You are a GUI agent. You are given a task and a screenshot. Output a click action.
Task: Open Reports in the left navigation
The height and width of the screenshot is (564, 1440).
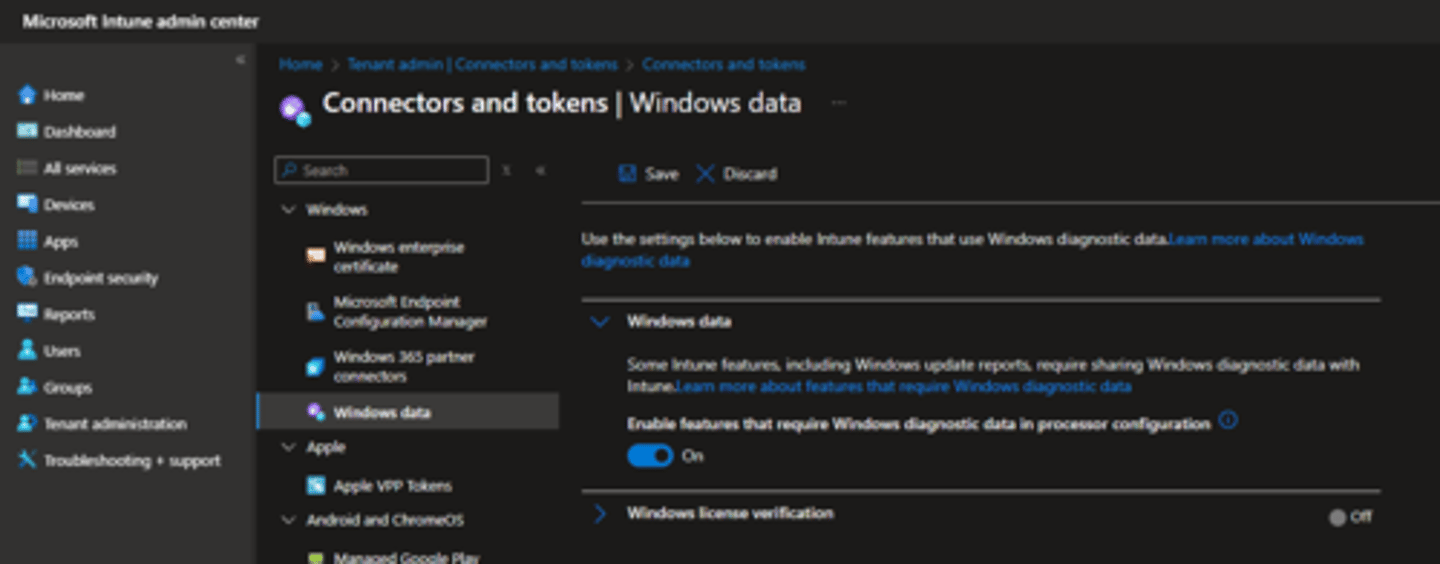click(69, 315)
